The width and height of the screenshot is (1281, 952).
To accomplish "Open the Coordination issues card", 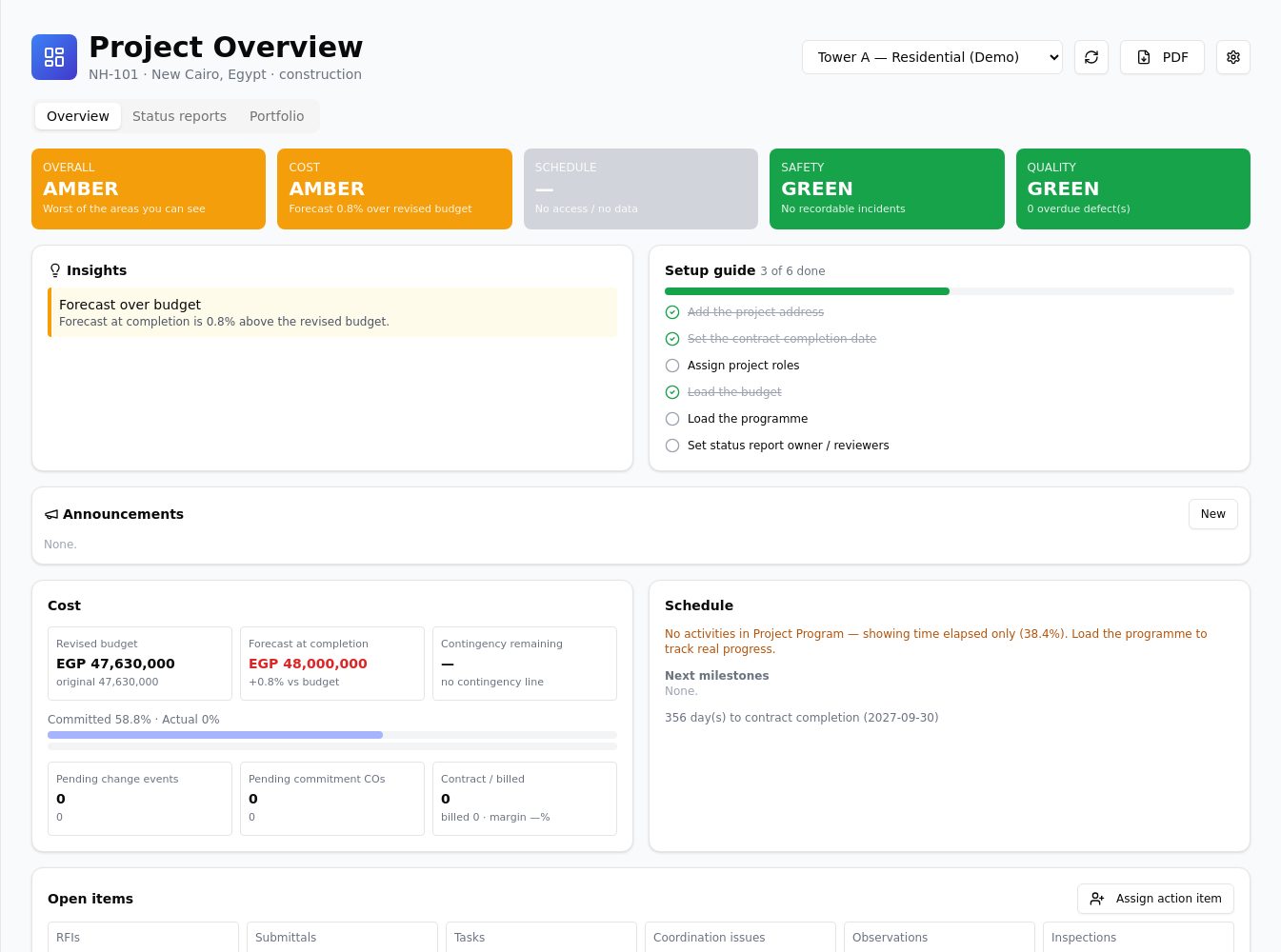I will [x=740, y=938].
